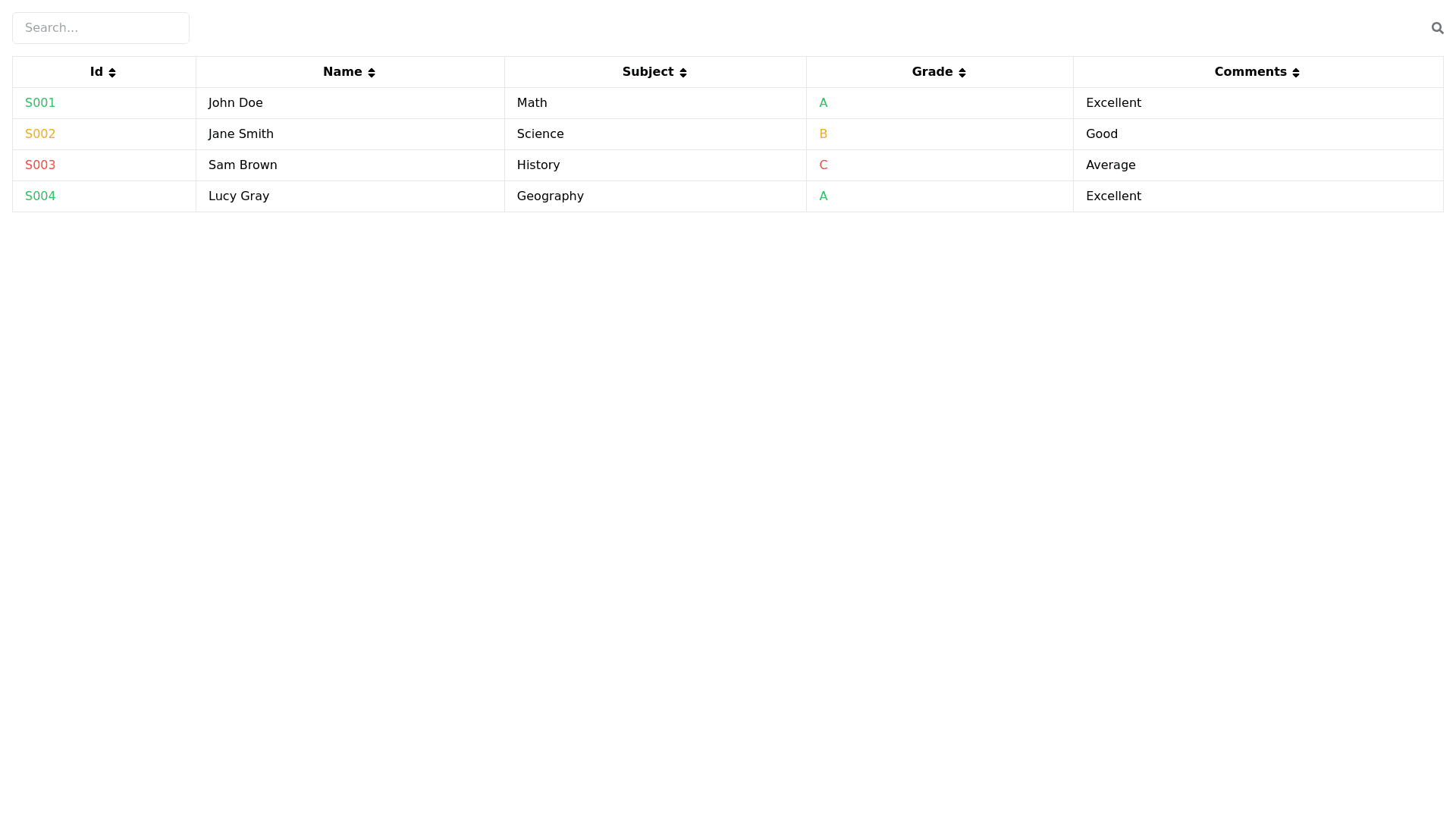Click the Subject column header label
Image resolution: width=1456 pixels, height=819 pixels.
coord(648,72)
